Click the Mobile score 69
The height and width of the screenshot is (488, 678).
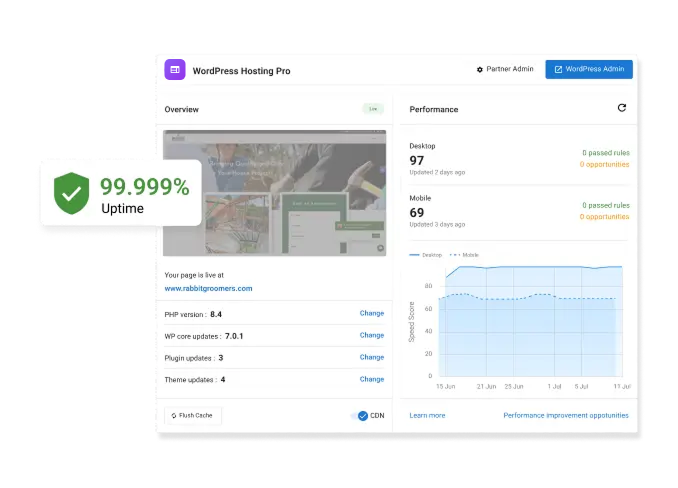417,213
